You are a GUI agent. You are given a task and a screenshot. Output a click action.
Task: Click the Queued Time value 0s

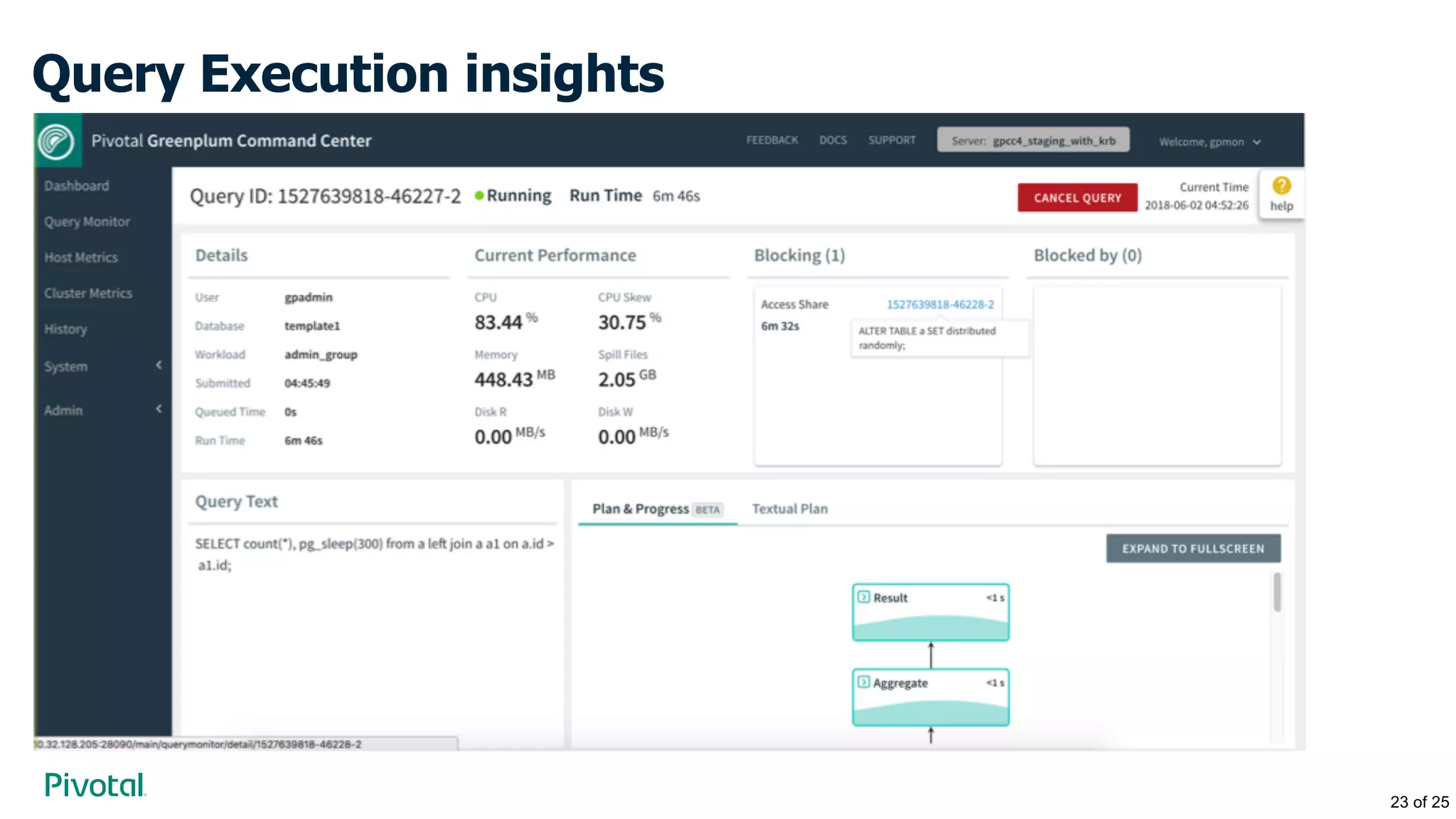(x=290, y=412)
